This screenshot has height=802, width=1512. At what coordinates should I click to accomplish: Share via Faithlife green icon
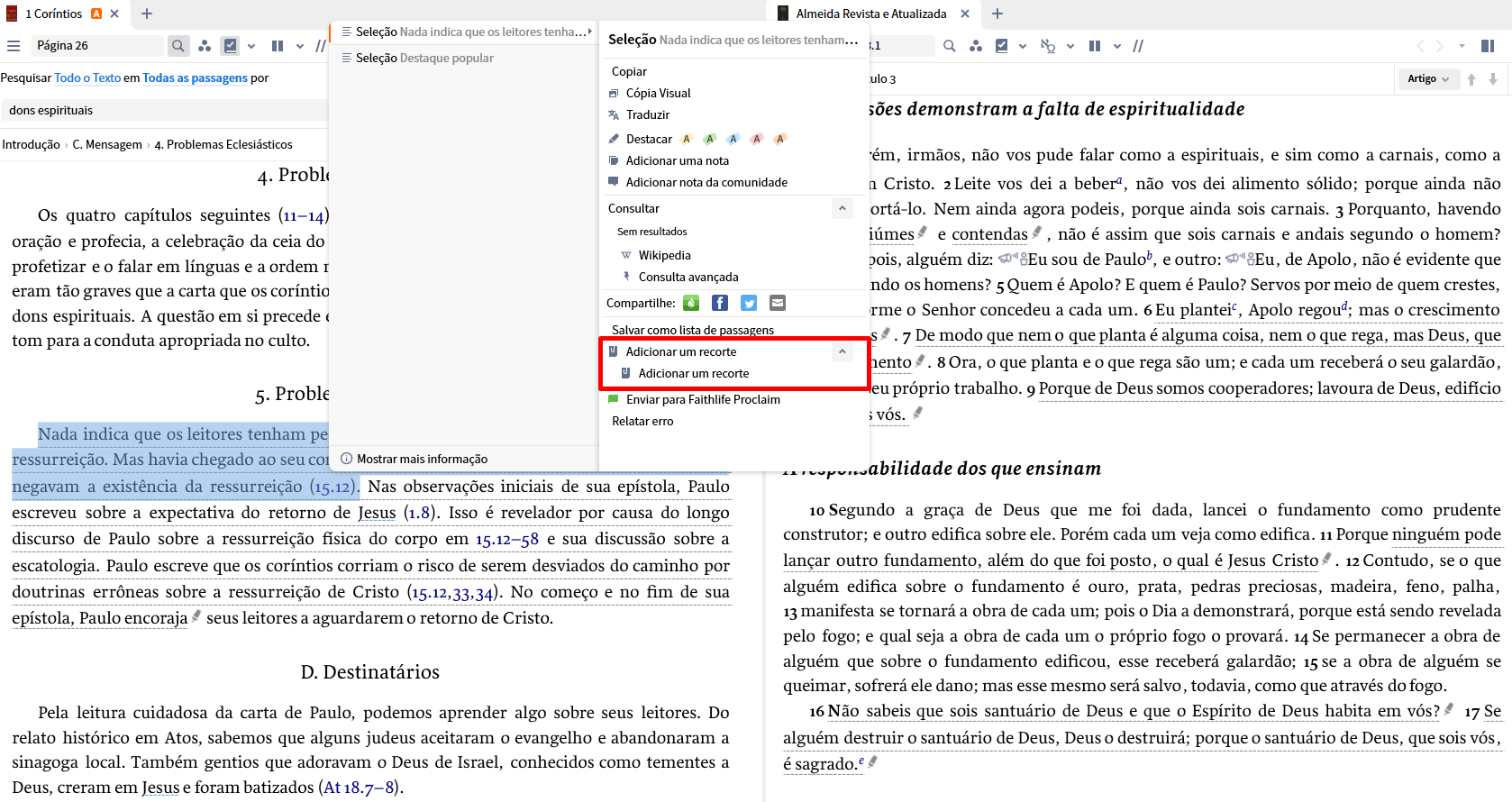pyautogui.click(x=691, y=303)
